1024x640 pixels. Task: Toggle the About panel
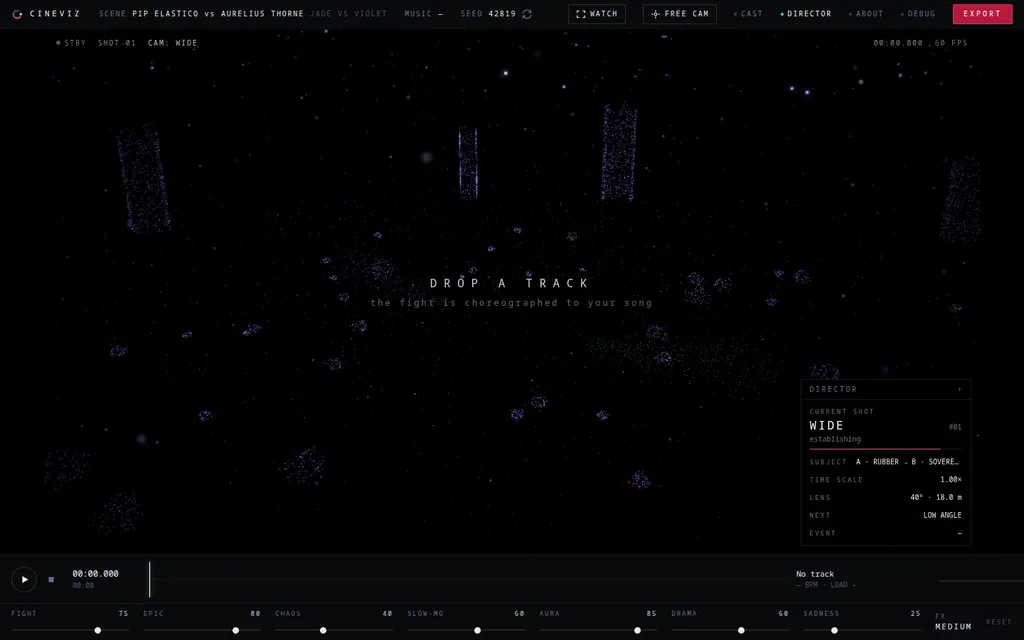866,14
